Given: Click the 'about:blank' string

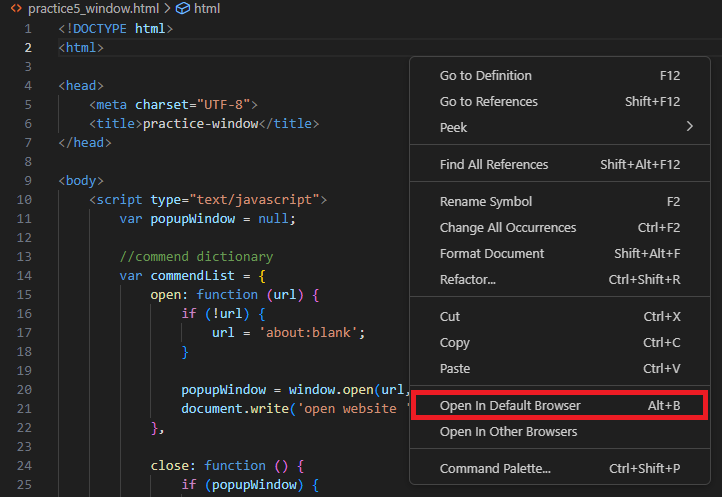Looking at the screenshot, I should click(x=308, y=333).
